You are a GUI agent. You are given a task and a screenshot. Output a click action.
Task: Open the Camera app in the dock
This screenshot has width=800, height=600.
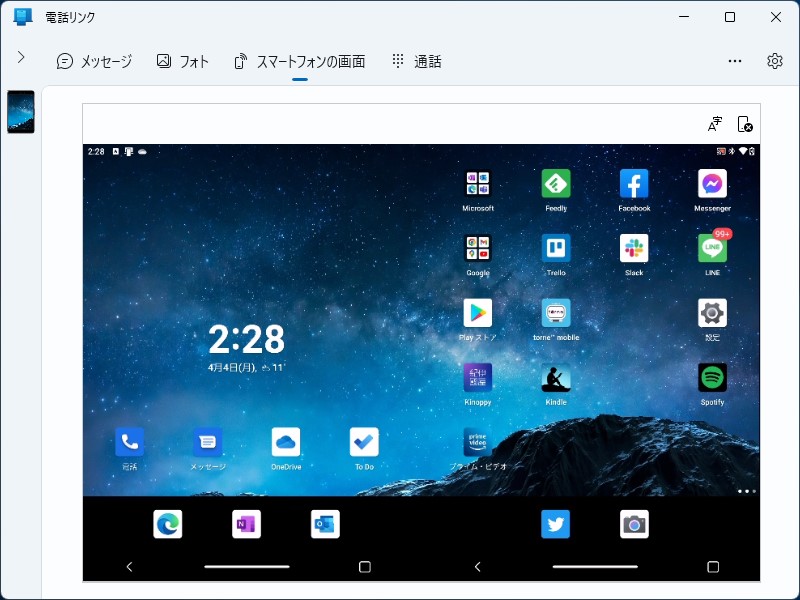coord(632,523)
